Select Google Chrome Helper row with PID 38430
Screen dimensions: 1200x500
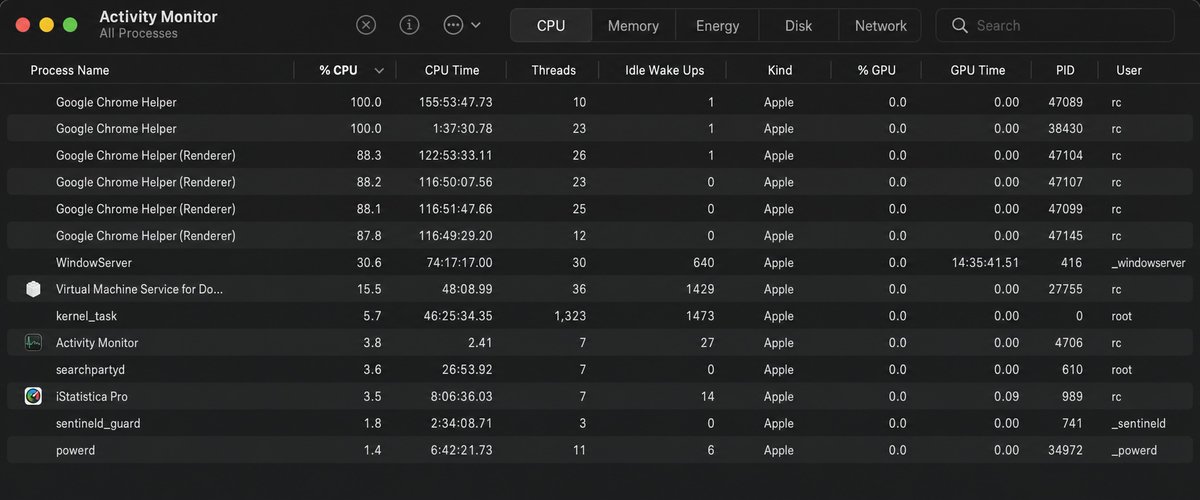click(x=600, y=128)
